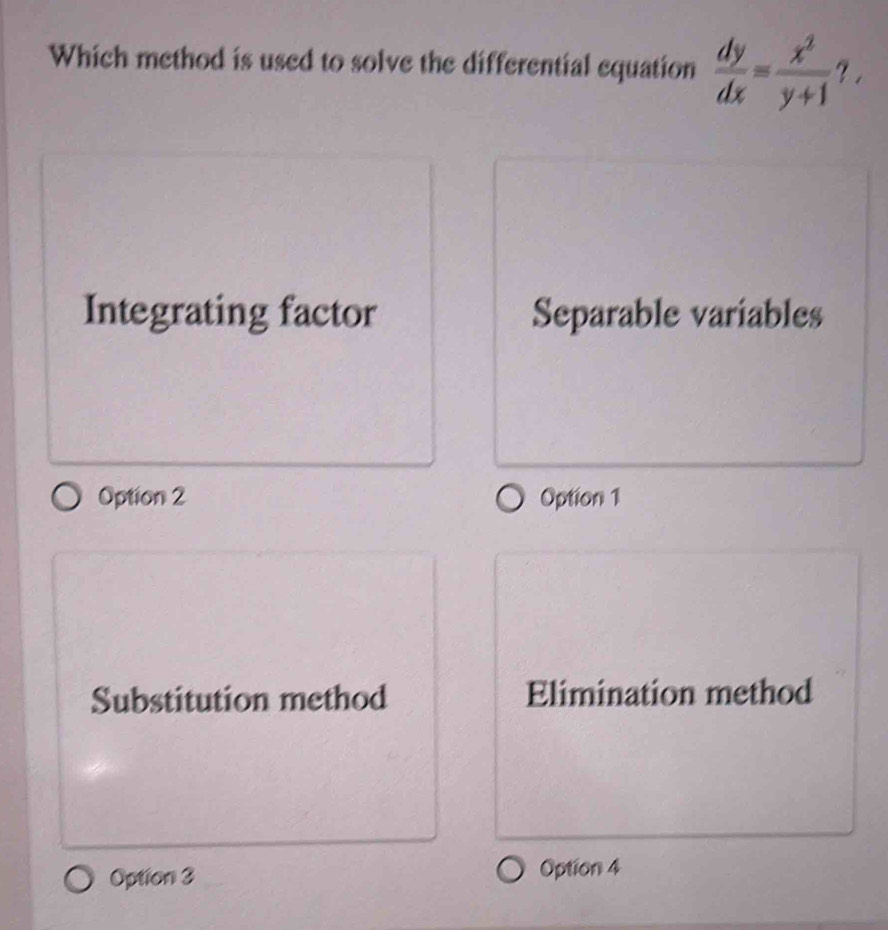Click the 'Option 1' label text

click(x=580, y=498)
